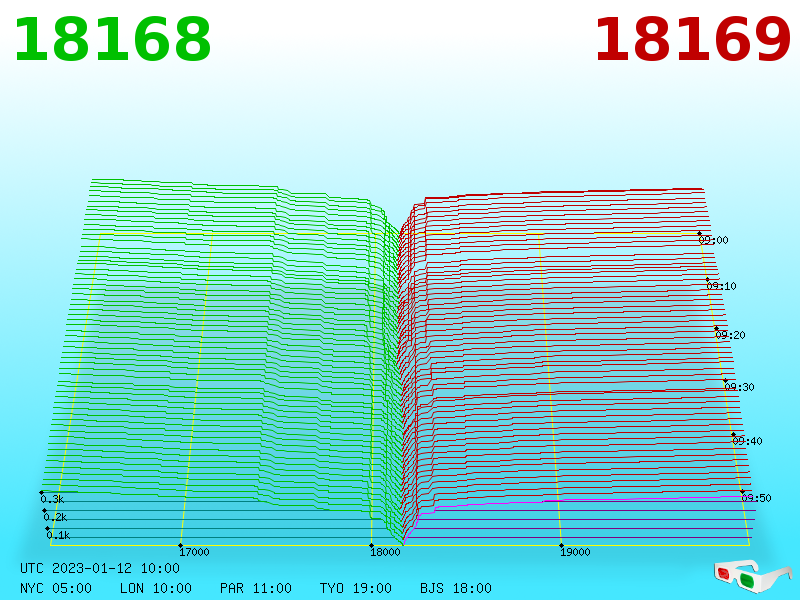Viewport: 800px width, 600px height.
Task: Click the UTC 2023-01-12 10:00 timestamp
Action: coord(100,568)
